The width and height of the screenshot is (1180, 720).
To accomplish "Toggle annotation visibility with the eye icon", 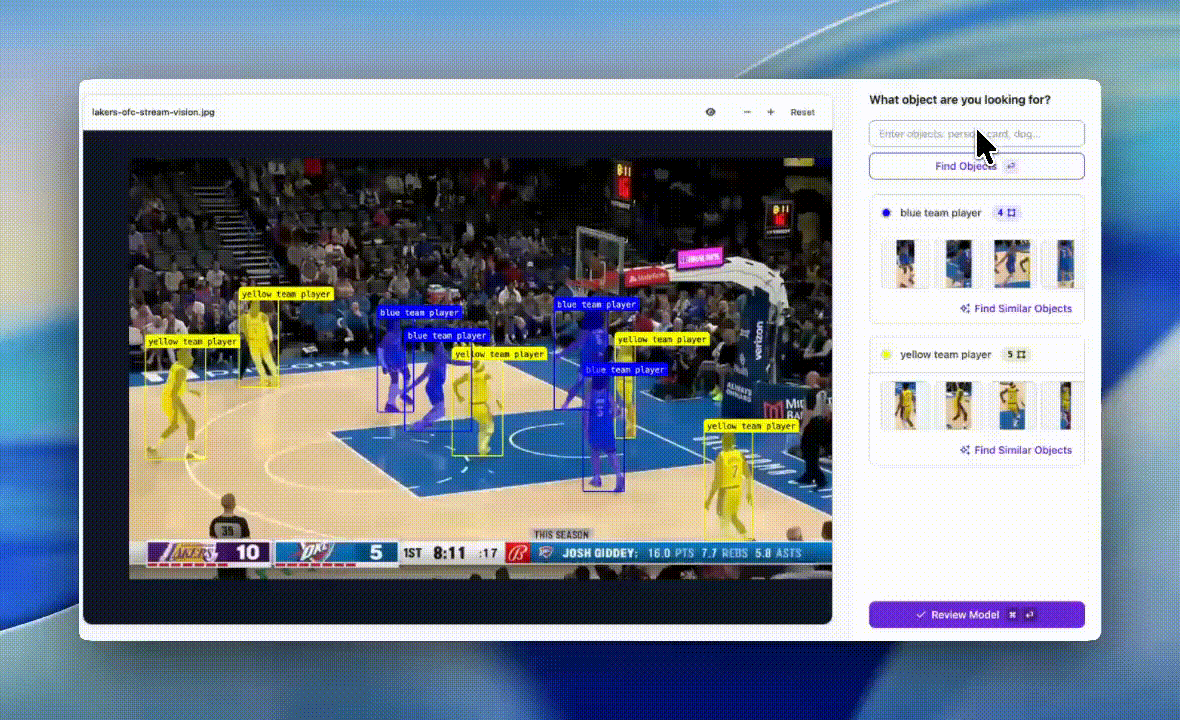I will 710,112.
